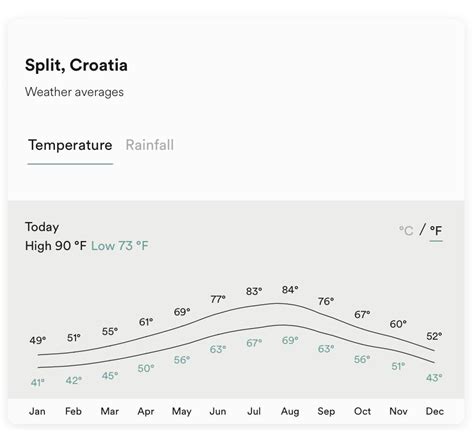Click the Dec month label
This screenshot has width=474, height=432.
click(x=435, y=411)
